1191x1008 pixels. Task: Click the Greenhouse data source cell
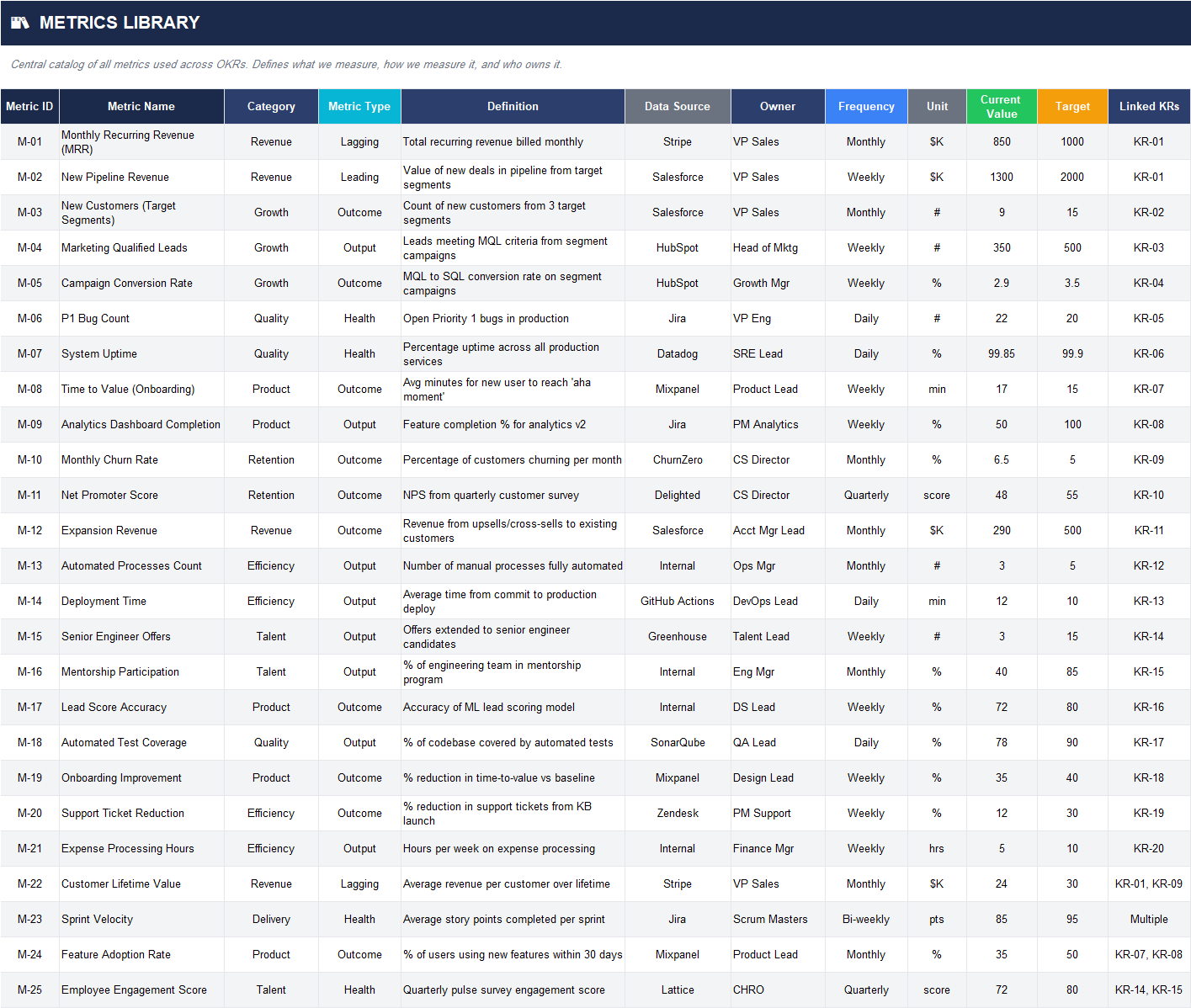[678, 636]
